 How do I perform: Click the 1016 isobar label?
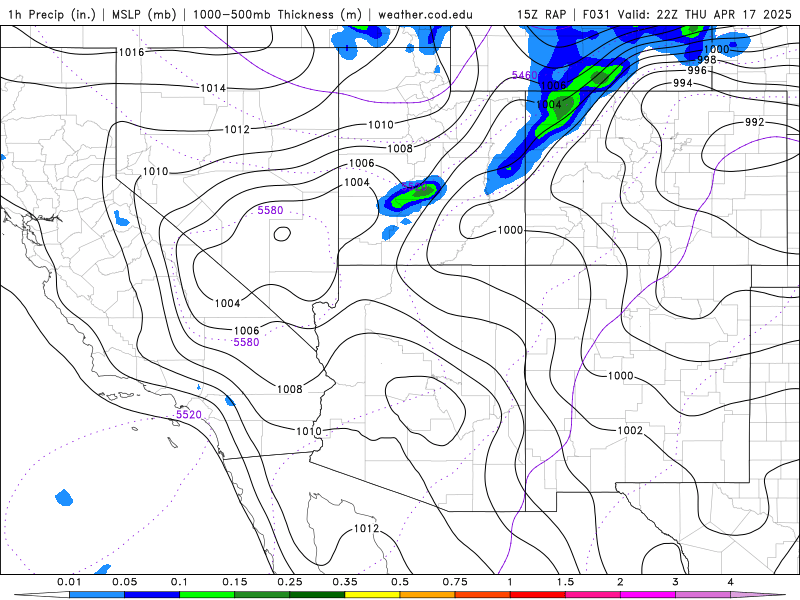click(132, 52)
